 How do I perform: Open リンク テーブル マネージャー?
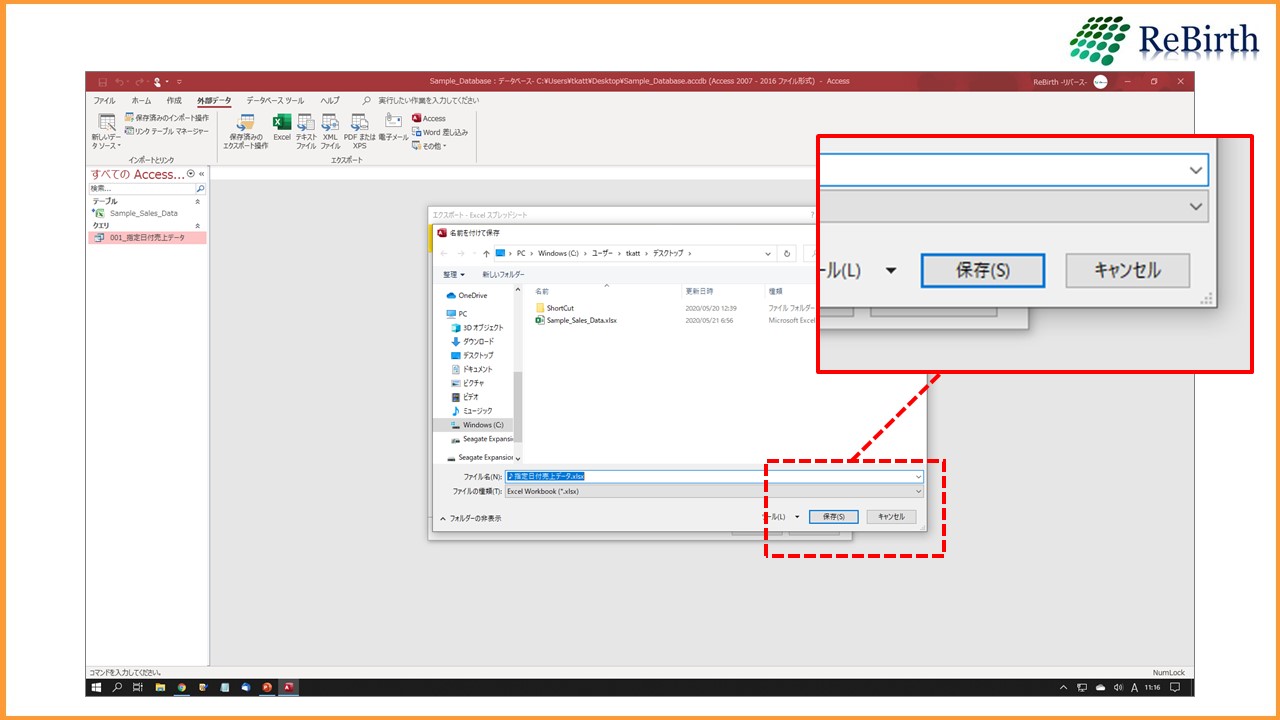pyautogui.click(x=166, y=131)
